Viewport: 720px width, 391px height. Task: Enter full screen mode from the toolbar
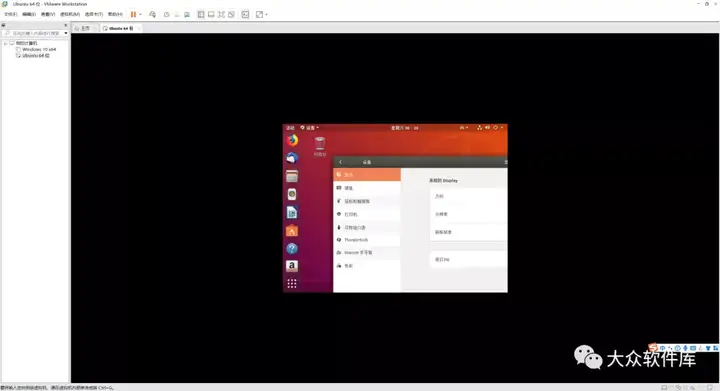click(221, 14)
